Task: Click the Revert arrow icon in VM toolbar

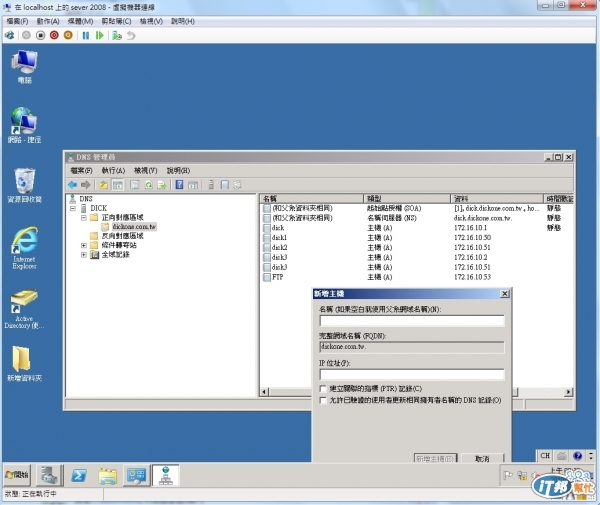Action: (x=131, y=36)
